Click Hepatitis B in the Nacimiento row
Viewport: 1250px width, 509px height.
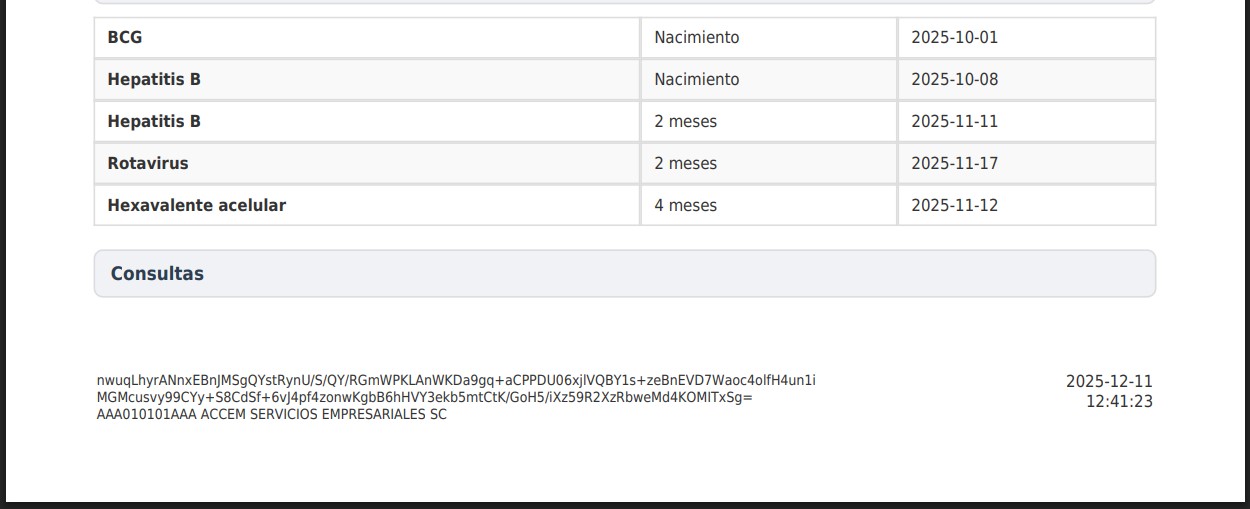154,80
